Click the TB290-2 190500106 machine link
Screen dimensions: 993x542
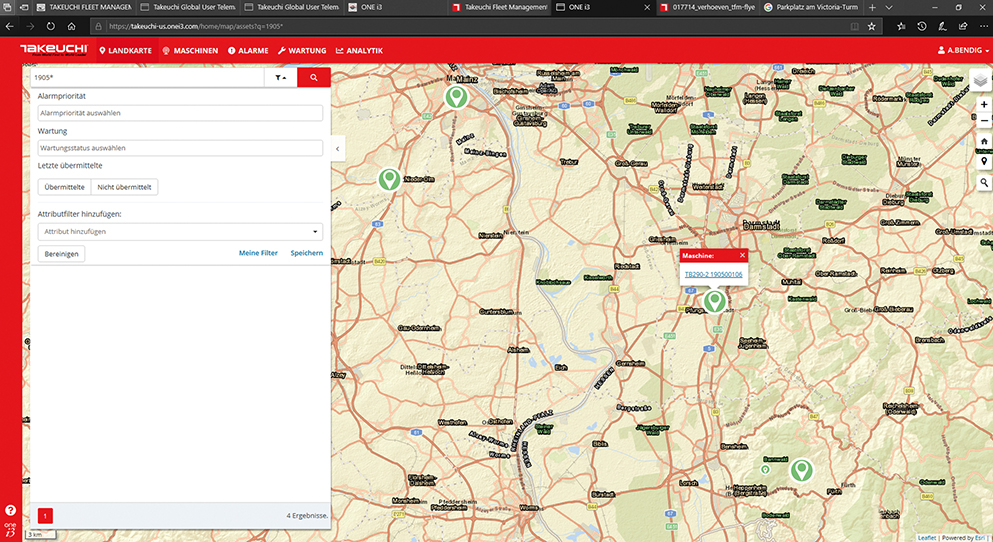pos(713,274)
